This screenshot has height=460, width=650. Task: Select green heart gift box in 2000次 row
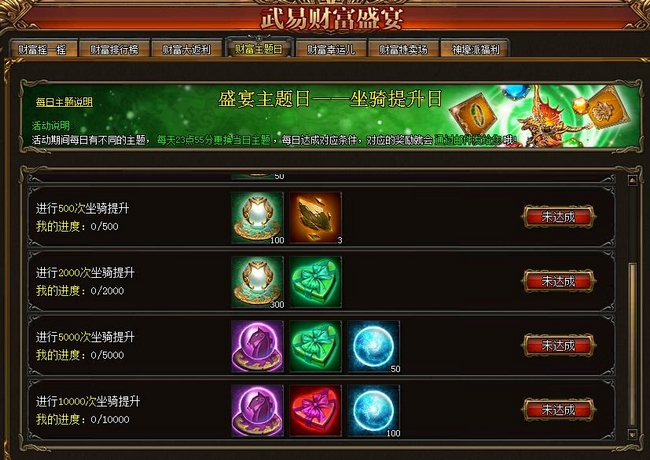(315, 282)
